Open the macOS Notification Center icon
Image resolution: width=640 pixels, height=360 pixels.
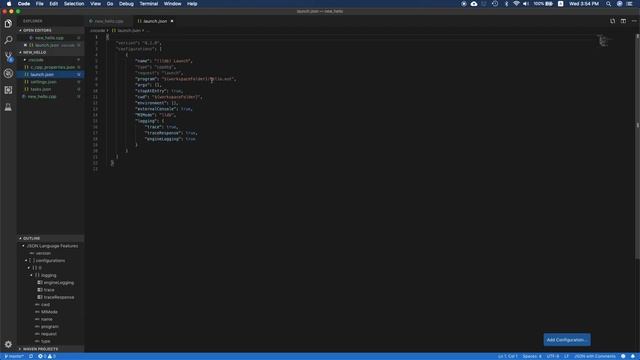click(x=629, y=4)
